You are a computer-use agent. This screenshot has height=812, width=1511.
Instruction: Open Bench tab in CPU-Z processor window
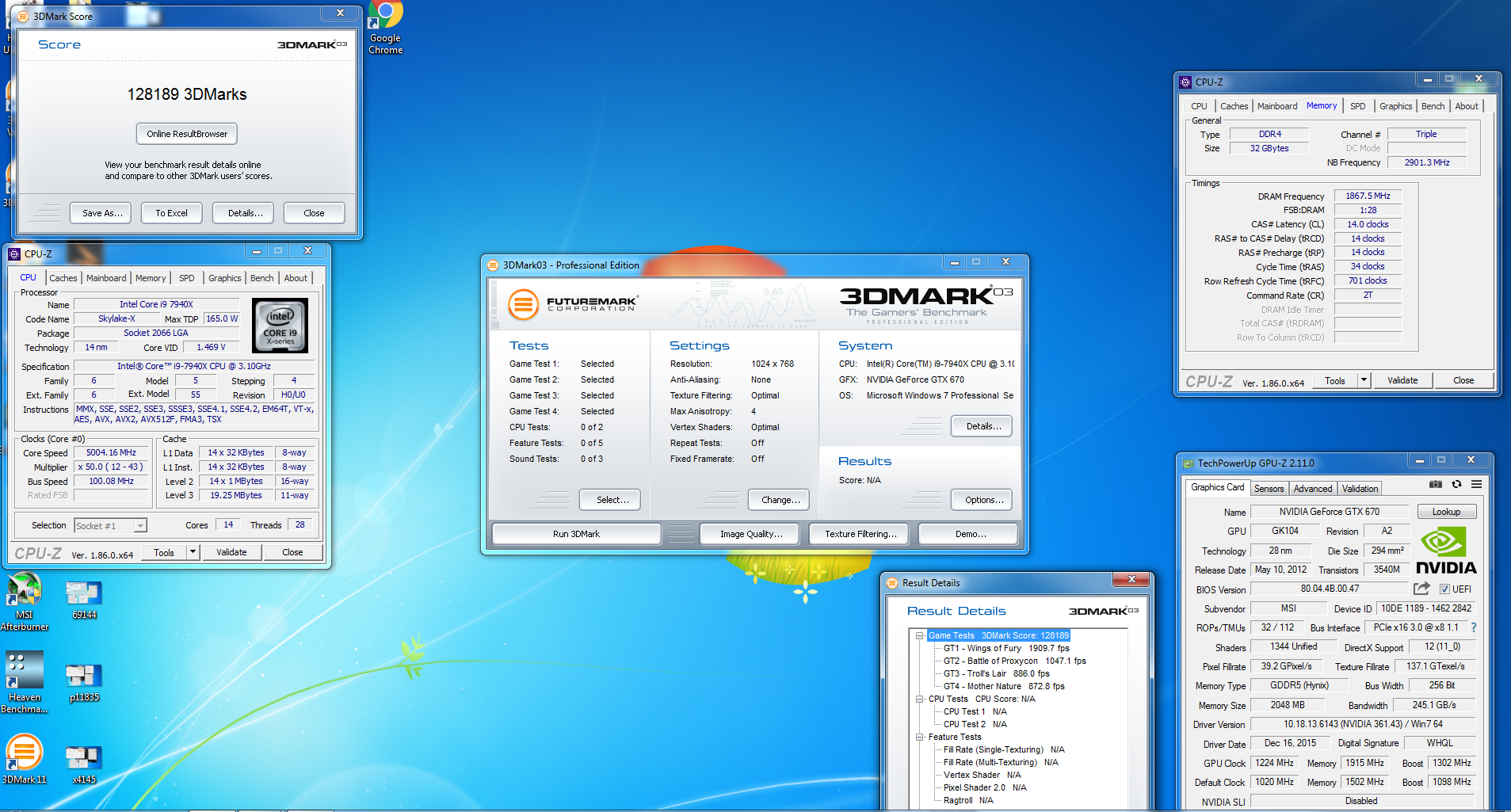pyautogui.click(x=262, y=278)
